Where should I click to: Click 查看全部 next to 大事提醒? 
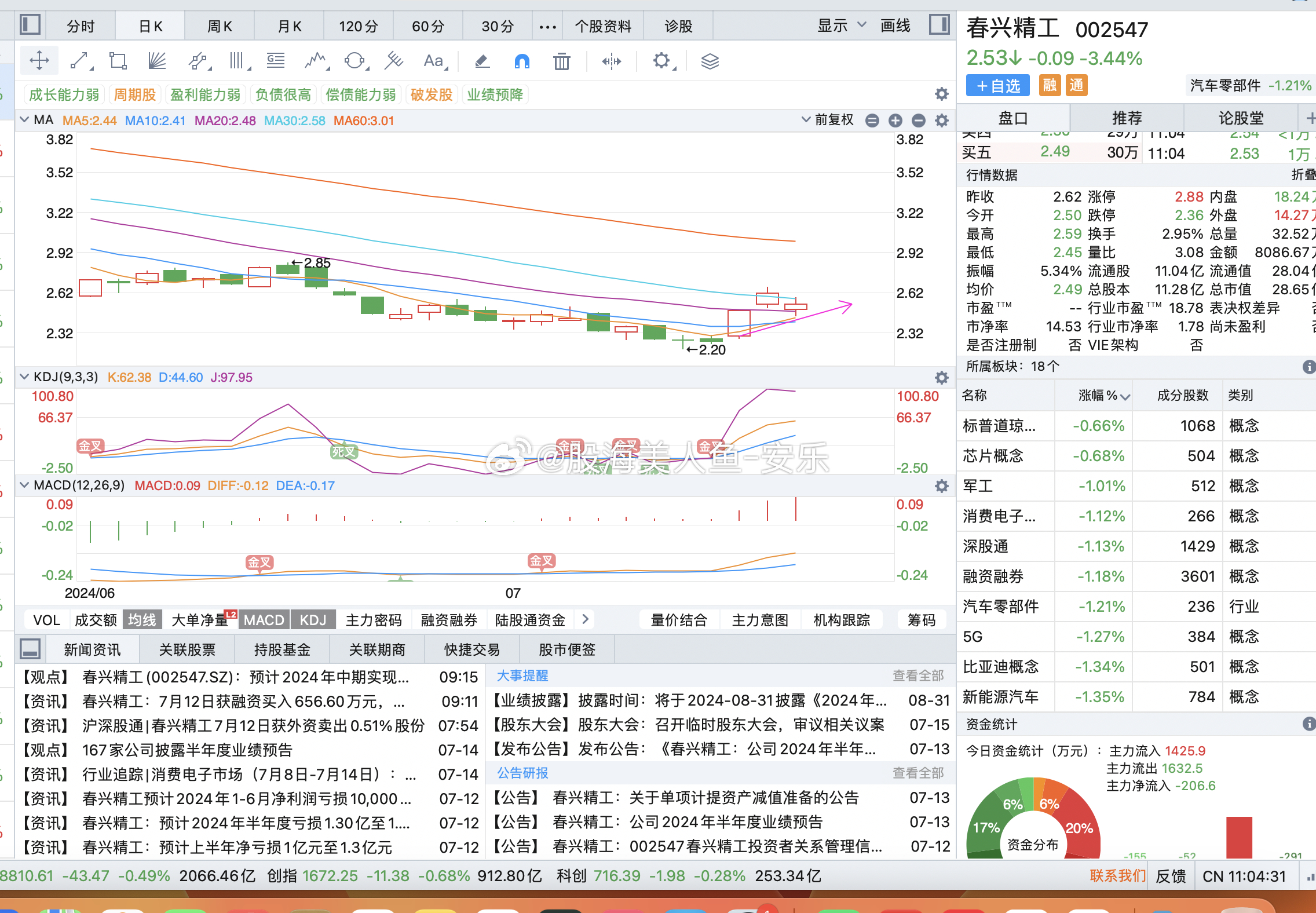coord(918,675)
